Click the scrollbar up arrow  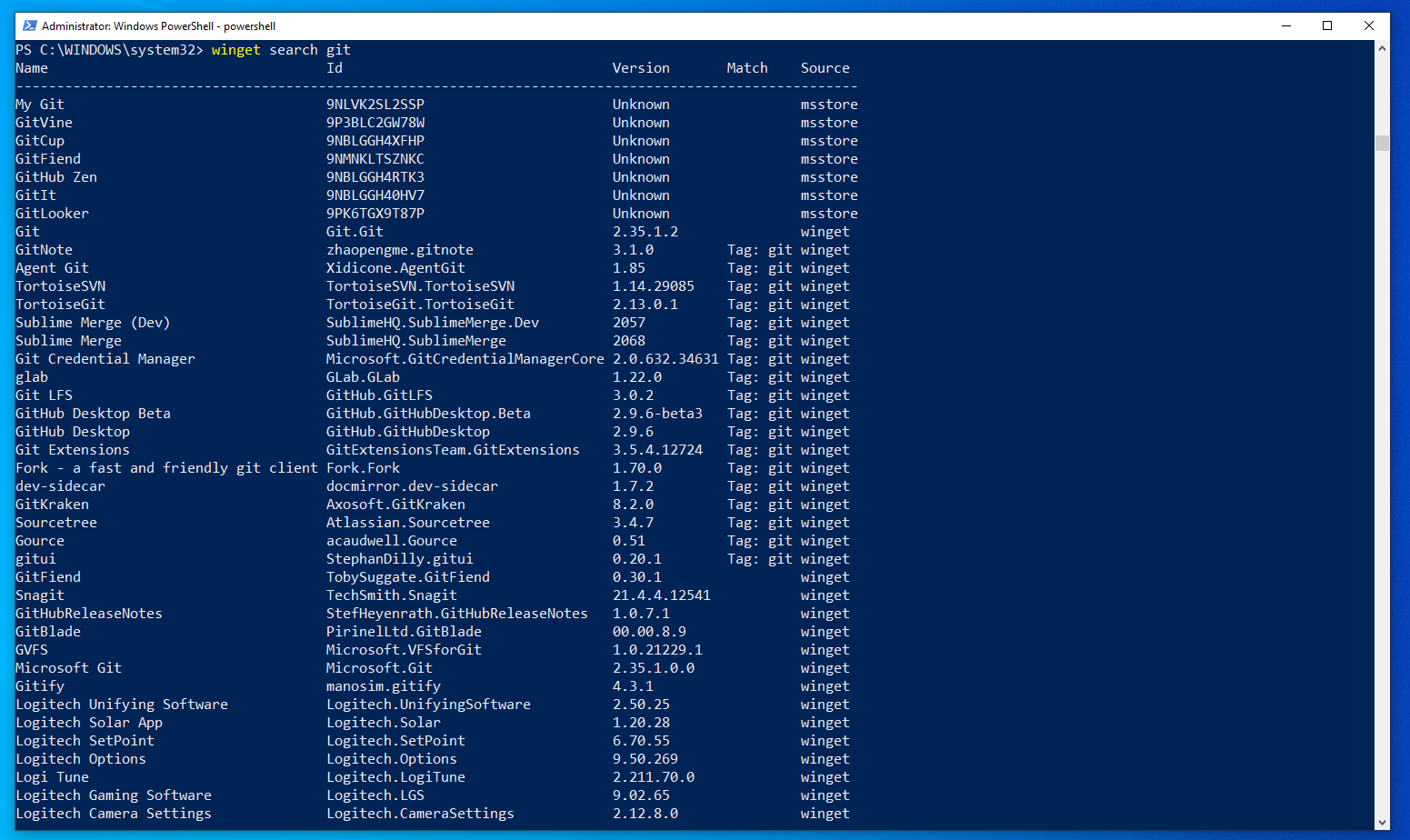1382,49
